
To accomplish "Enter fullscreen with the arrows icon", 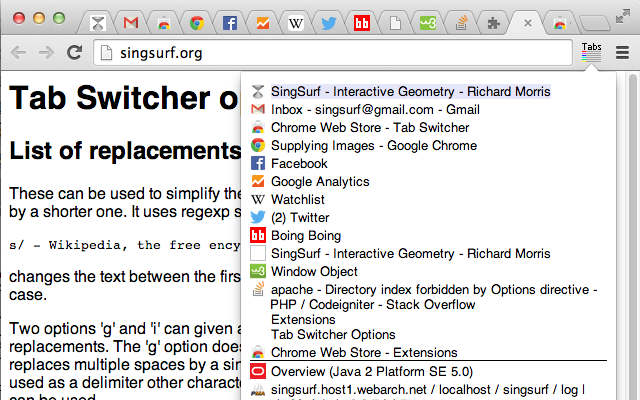I will click(623, 16).
